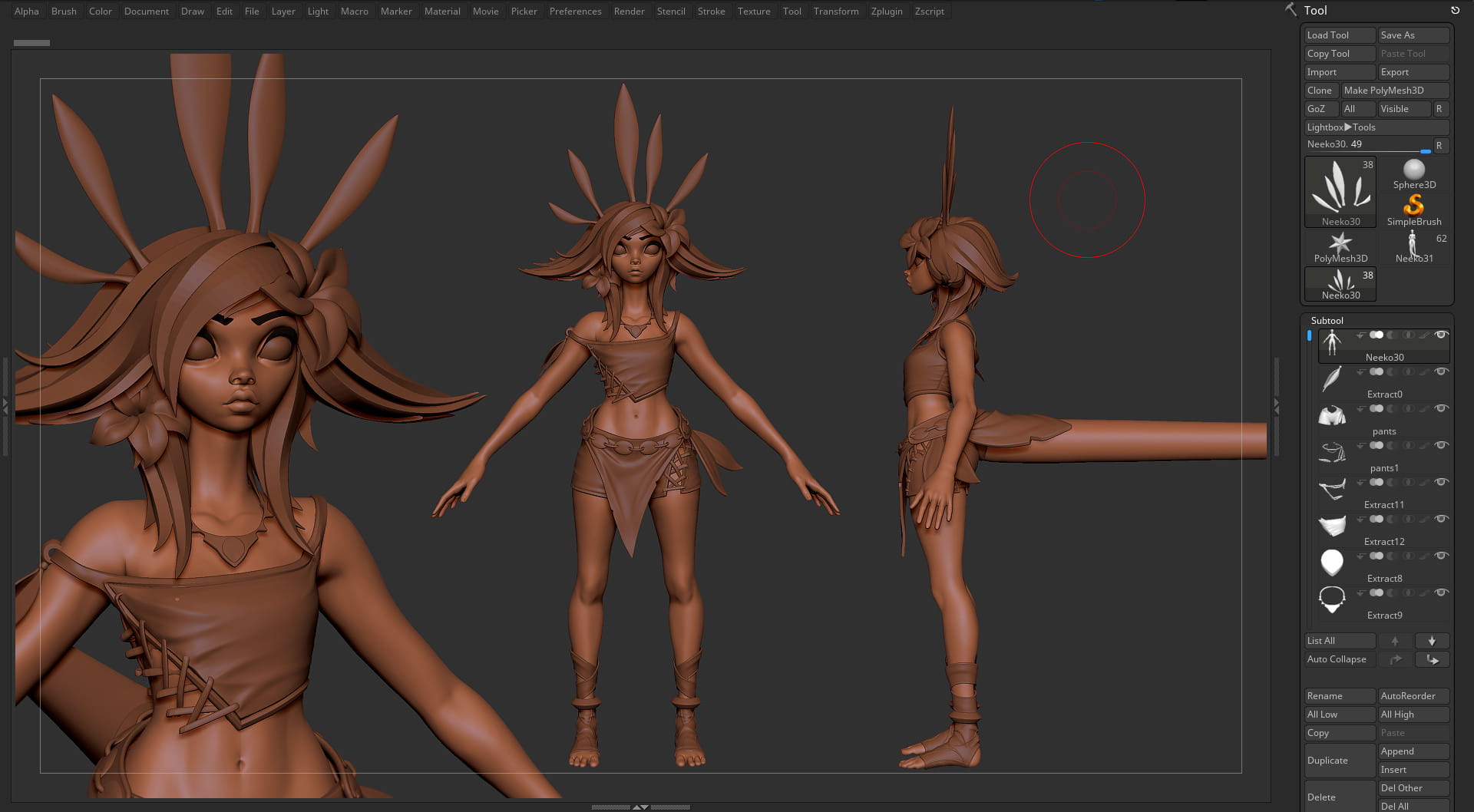Click the move subtool up arrow

point(1395,641)
